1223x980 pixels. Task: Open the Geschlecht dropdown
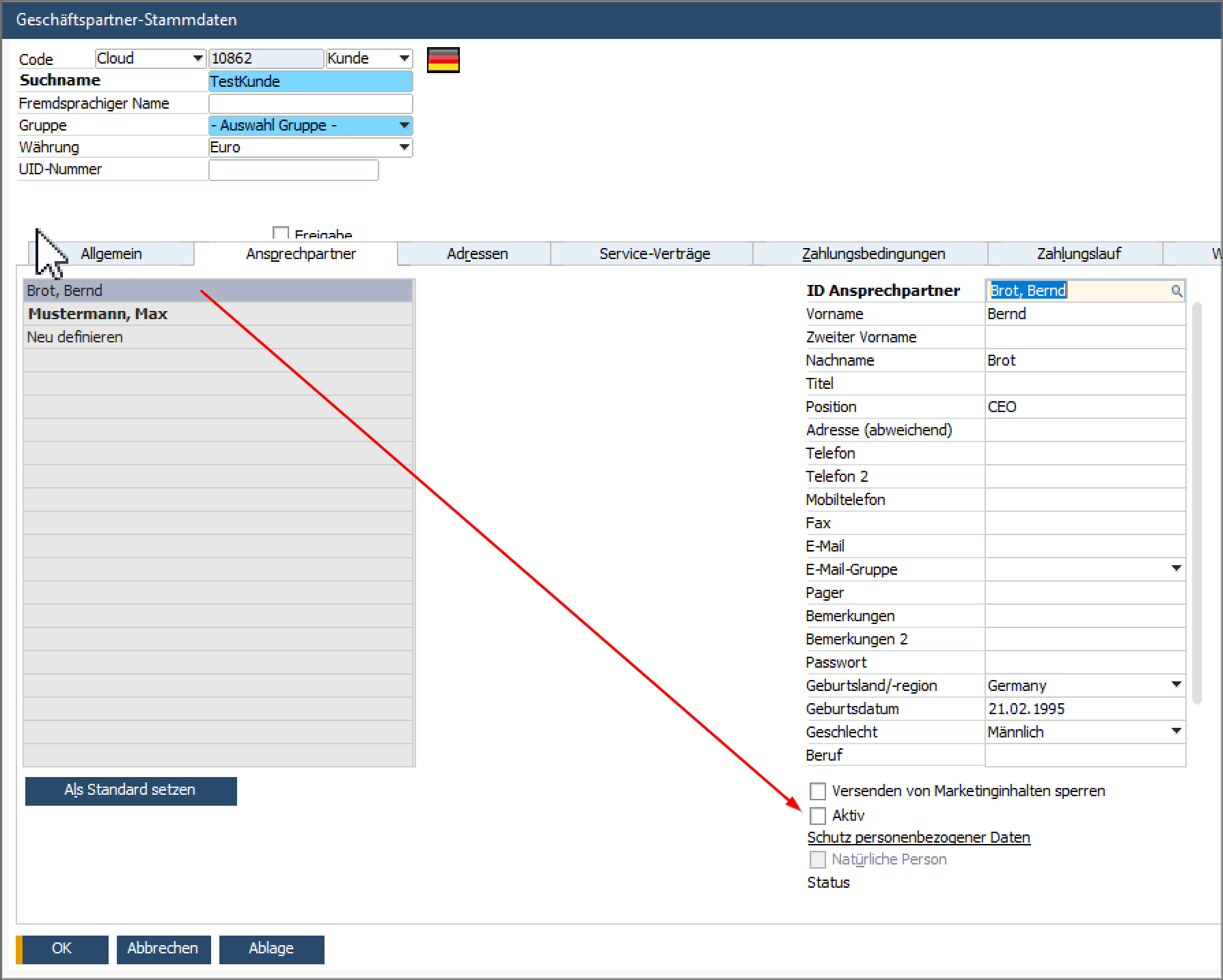pyautogui.click(x=1176, y=732)
